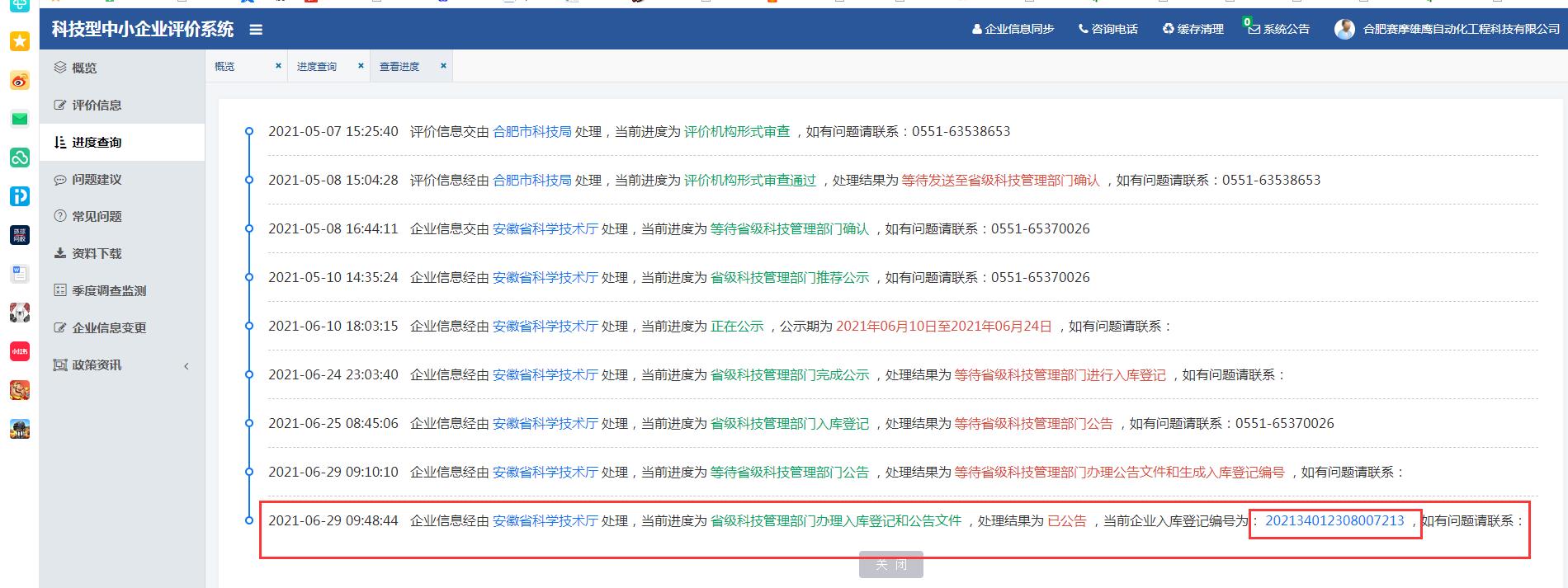Click the yellow star icon in dock
This screenshot has height=588, width=1568.
click(x=20, y=41)
